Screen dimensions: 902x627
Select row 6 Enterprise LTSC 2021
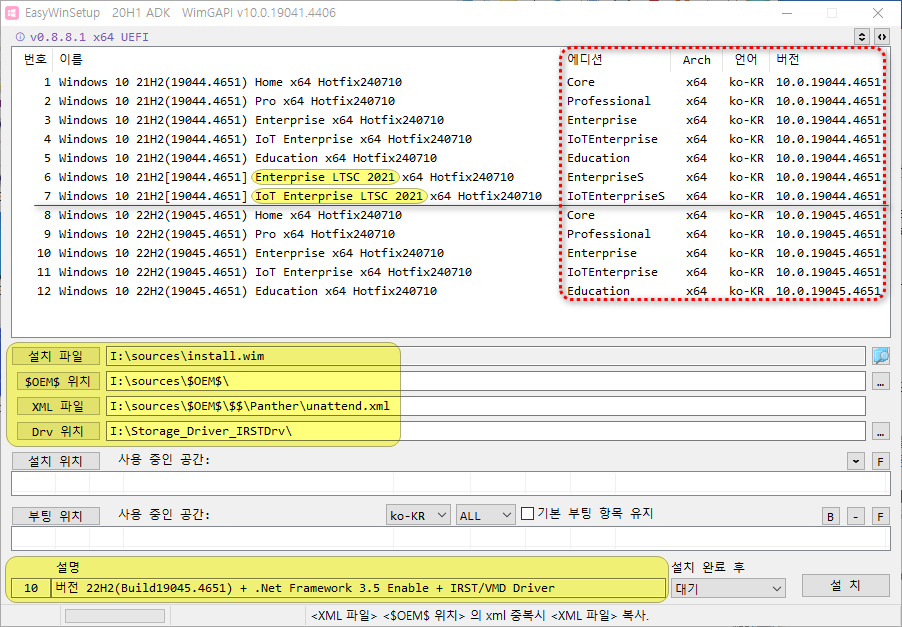pos(450,177)
